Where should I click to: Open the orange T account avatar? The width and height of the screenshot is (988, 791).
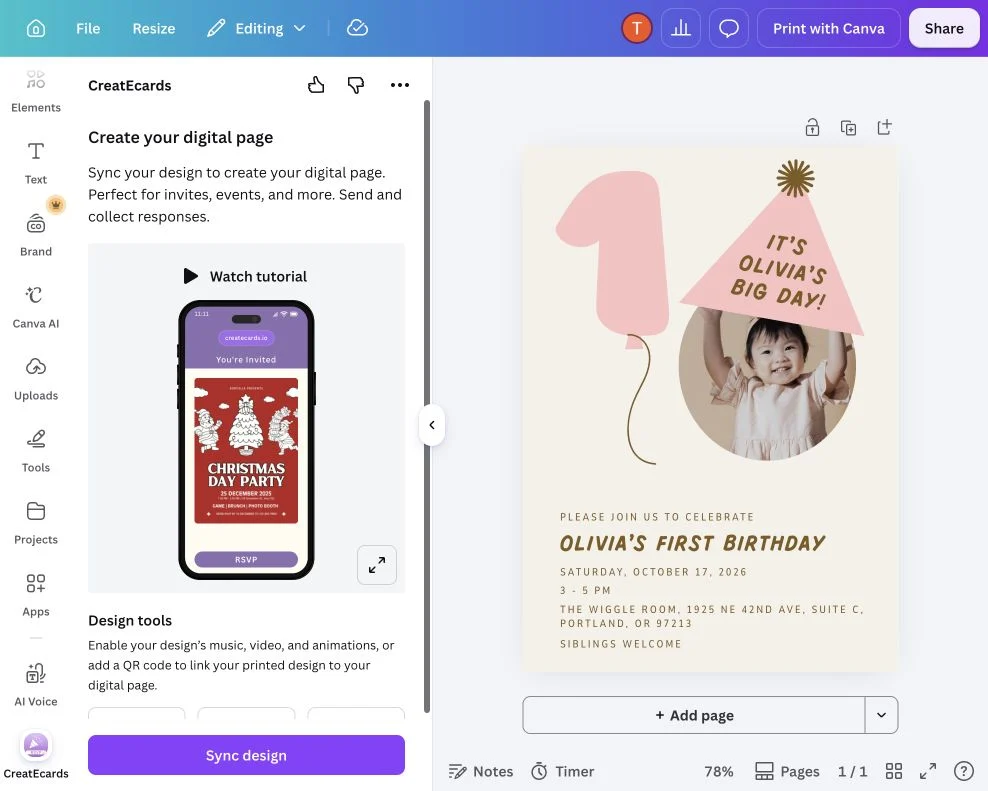coord(636,28)
